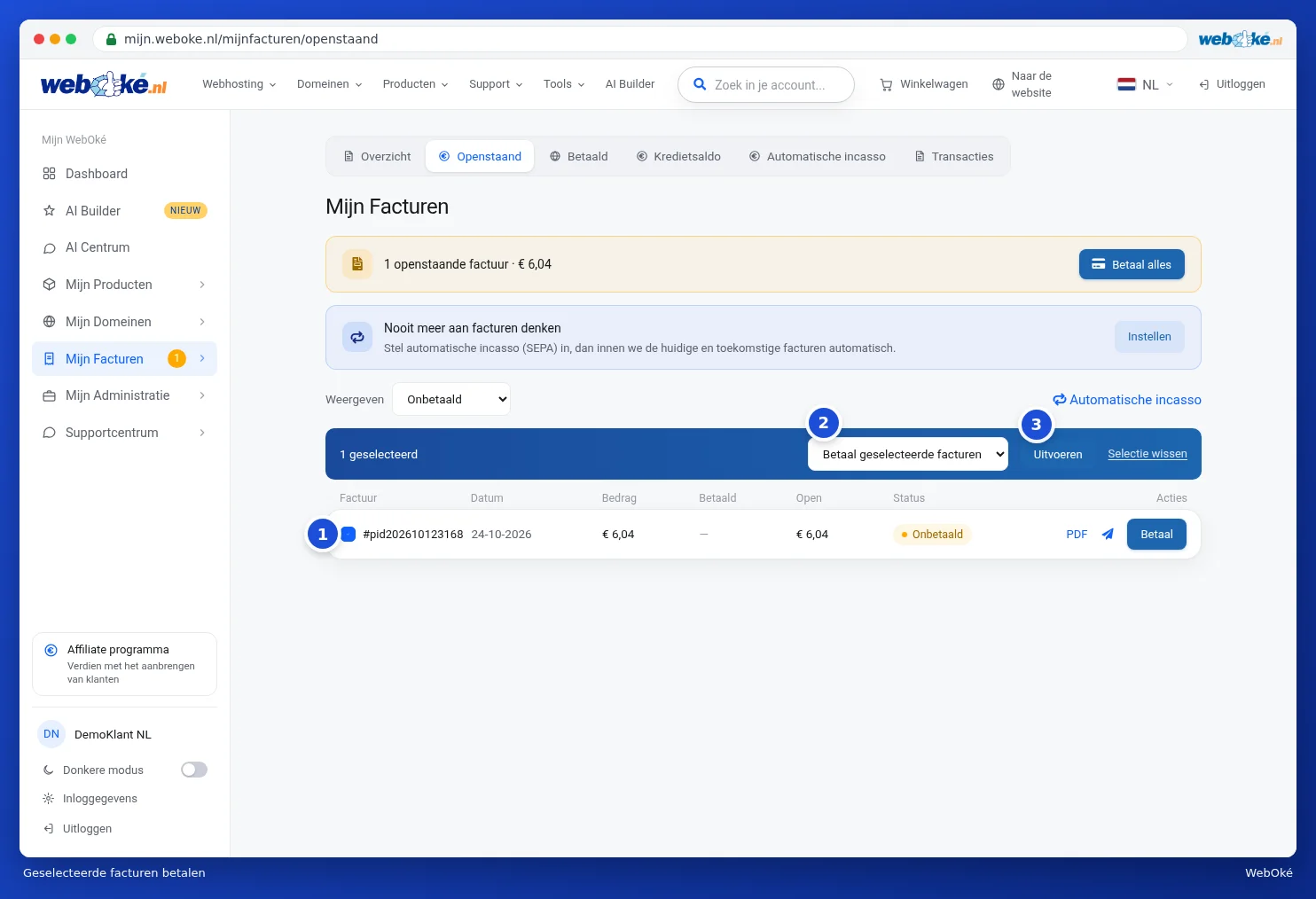The image size is (1316, 899).
Task: Switch to the Betaald tab
Action: point(579,156)
